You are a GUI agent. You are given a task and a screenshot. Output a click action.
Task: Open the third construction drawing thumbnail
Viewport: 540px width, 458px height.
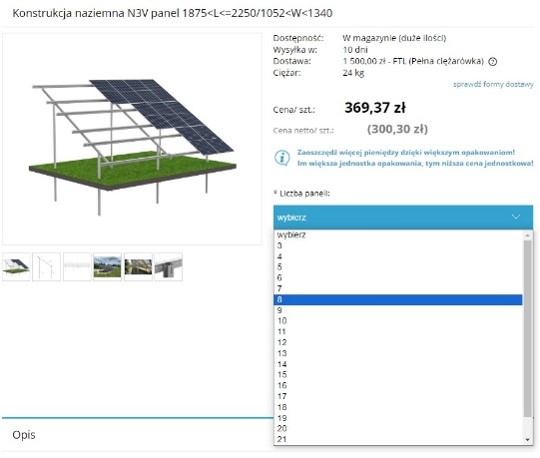tap(77, 267)
